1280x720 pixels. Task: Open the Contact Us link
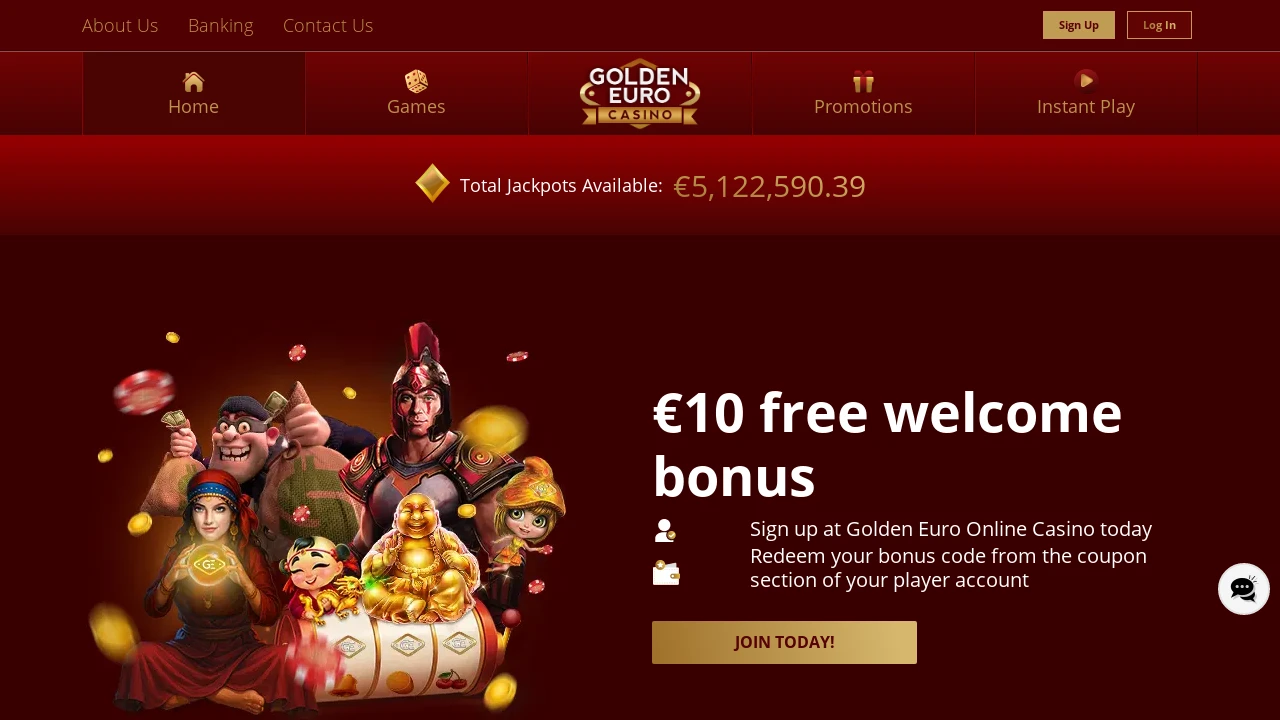pyautogui.click(x=328, y=25)
